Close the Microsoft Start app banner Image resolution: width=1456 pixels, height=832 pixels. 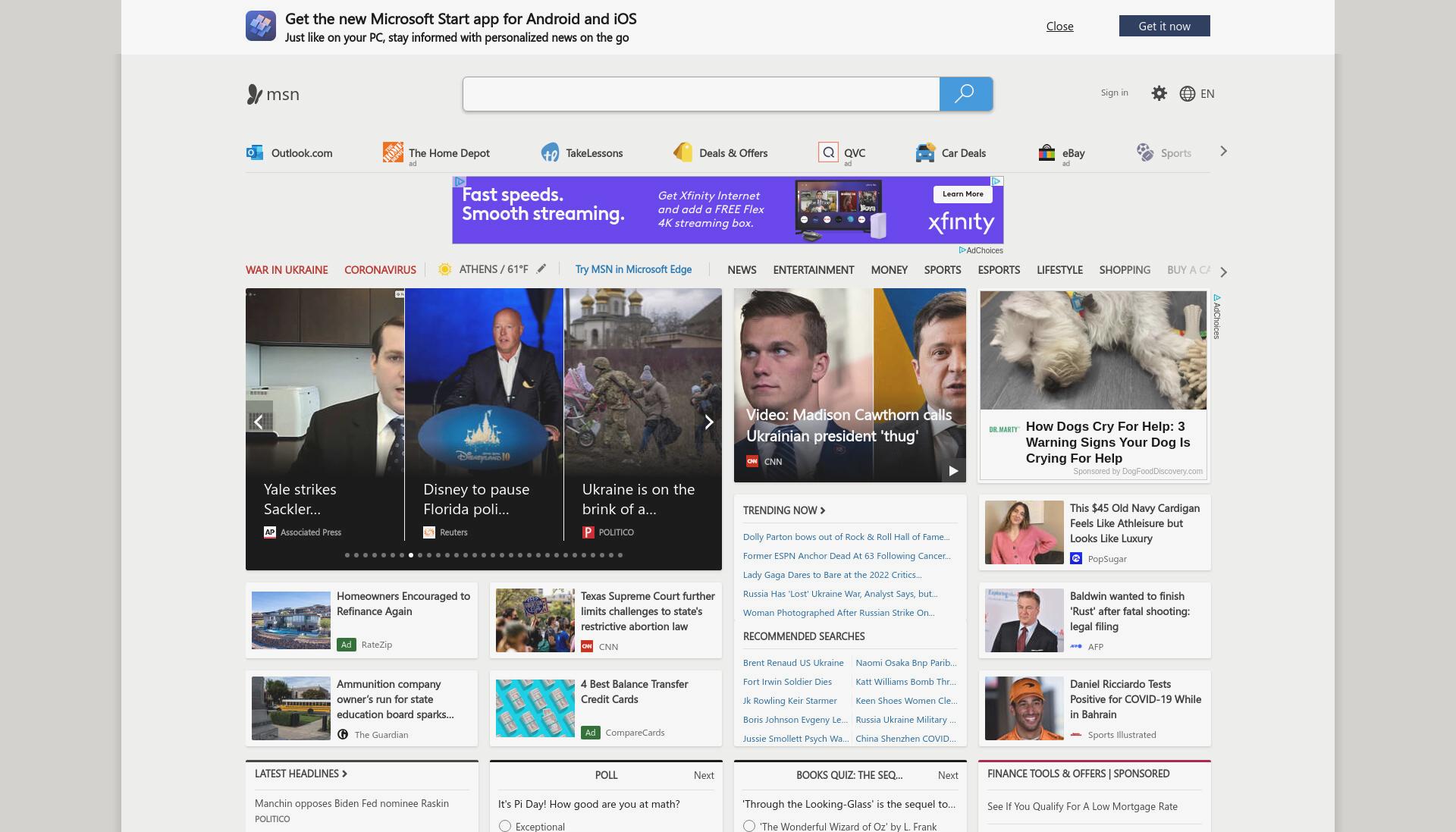tap(1059, 26)
